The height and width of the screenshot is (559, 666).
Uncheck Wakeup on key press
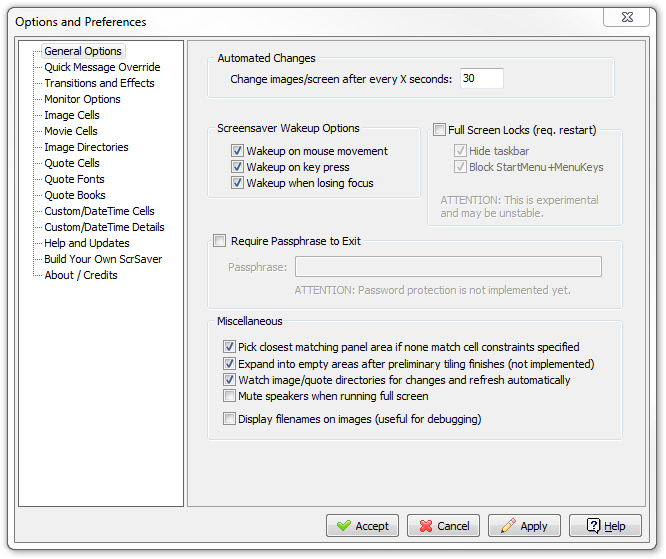coord(237,167)
